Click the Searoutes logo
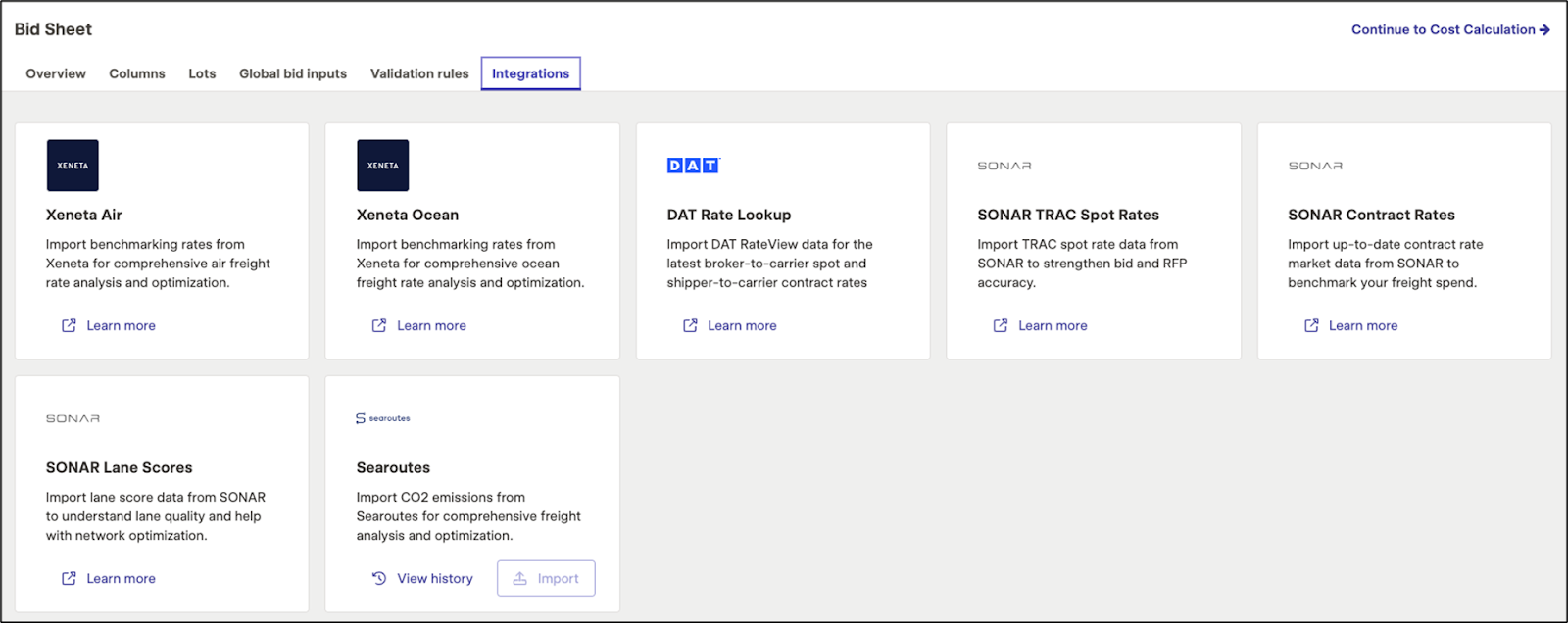Screen dimensions: 1568x623 (383, 418)
